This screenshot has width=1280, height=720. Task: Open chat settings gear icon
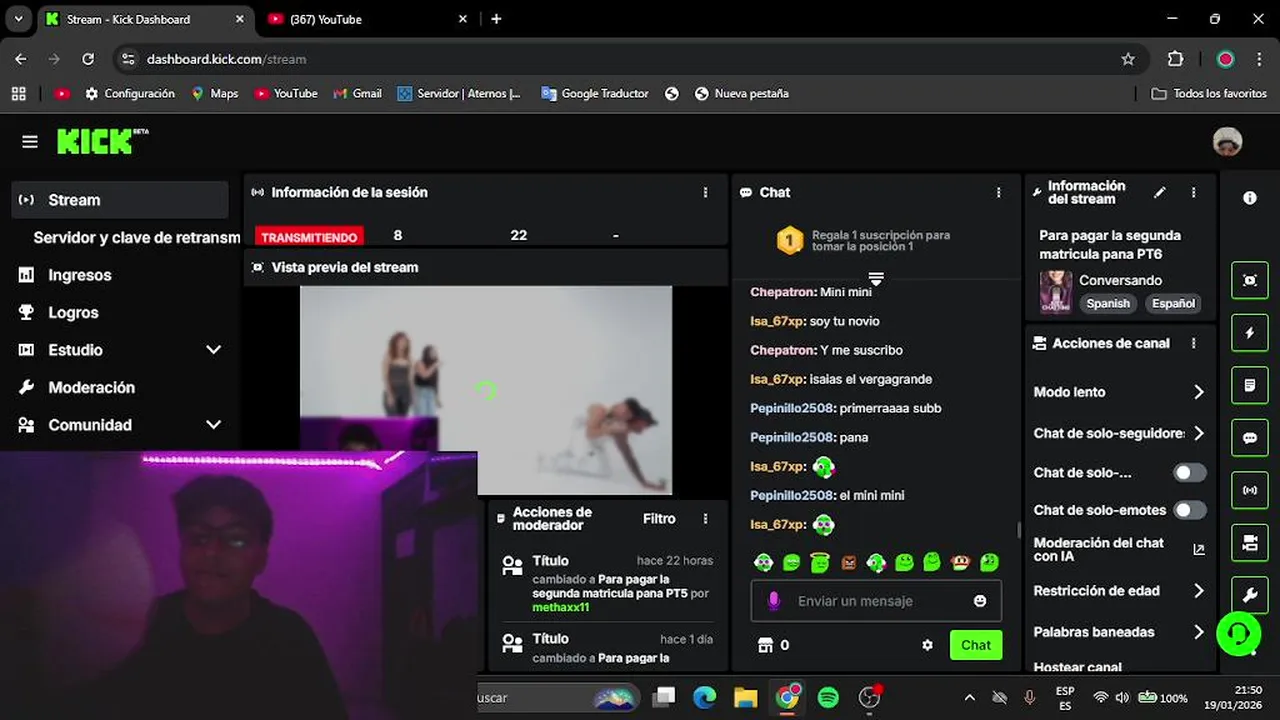[927, 645]
